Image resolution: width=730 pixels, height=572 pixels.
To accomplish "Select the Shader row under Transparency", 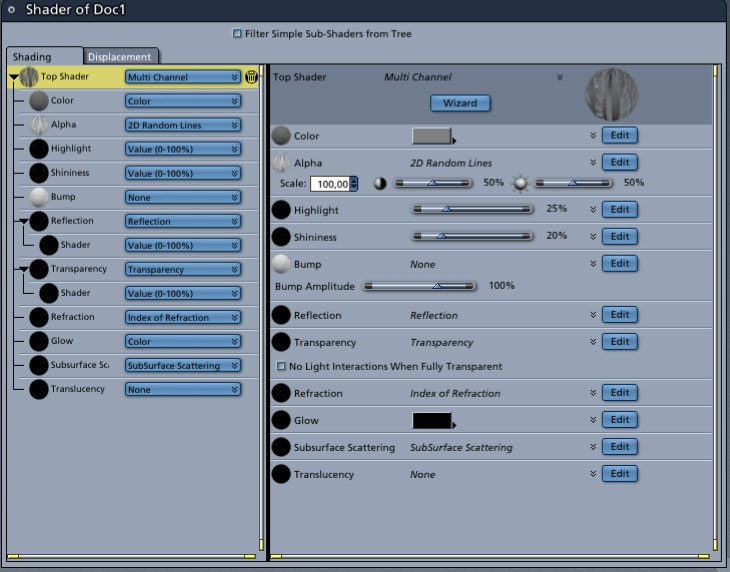I will (x=138, y=293).
